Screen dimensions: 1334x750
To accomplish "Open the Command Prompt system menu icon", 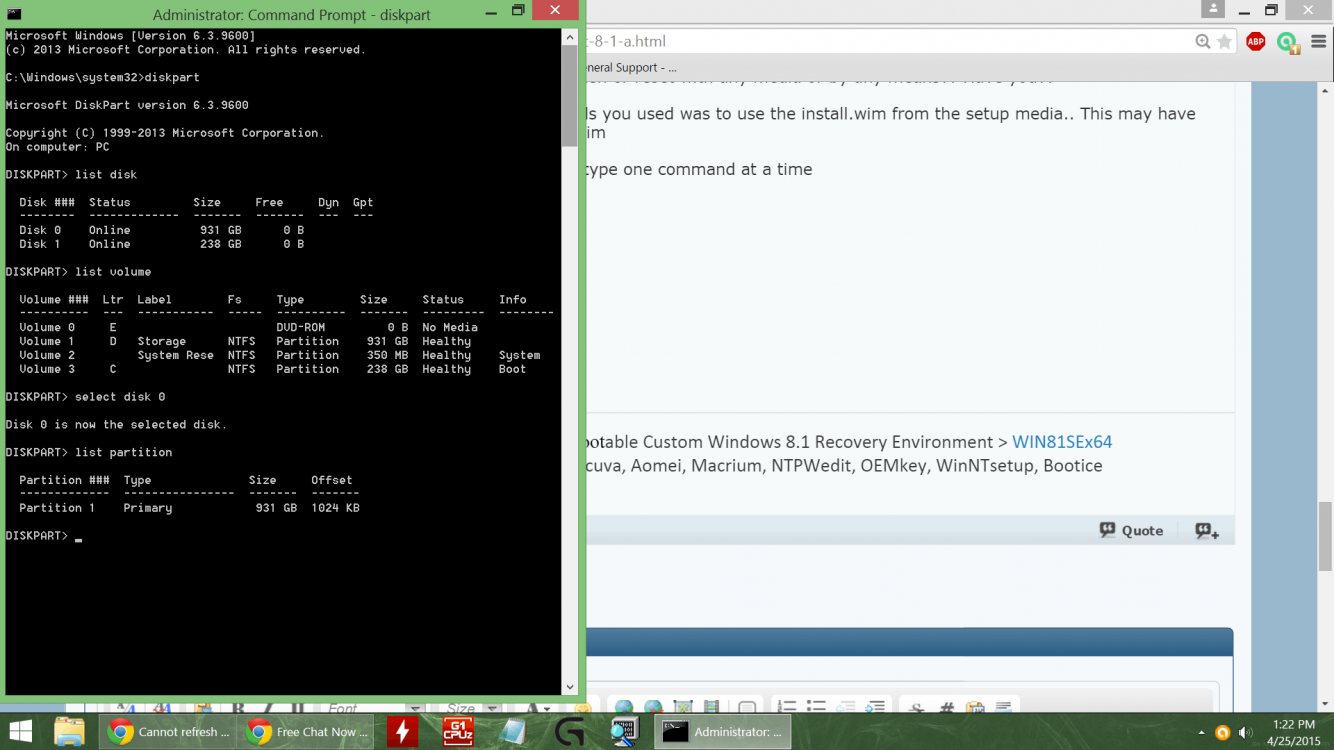I will 16,14.
